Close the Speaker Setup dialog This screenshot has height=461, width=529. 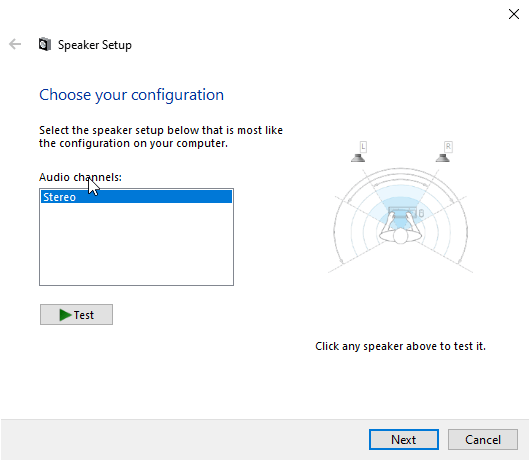coord(514,14)
